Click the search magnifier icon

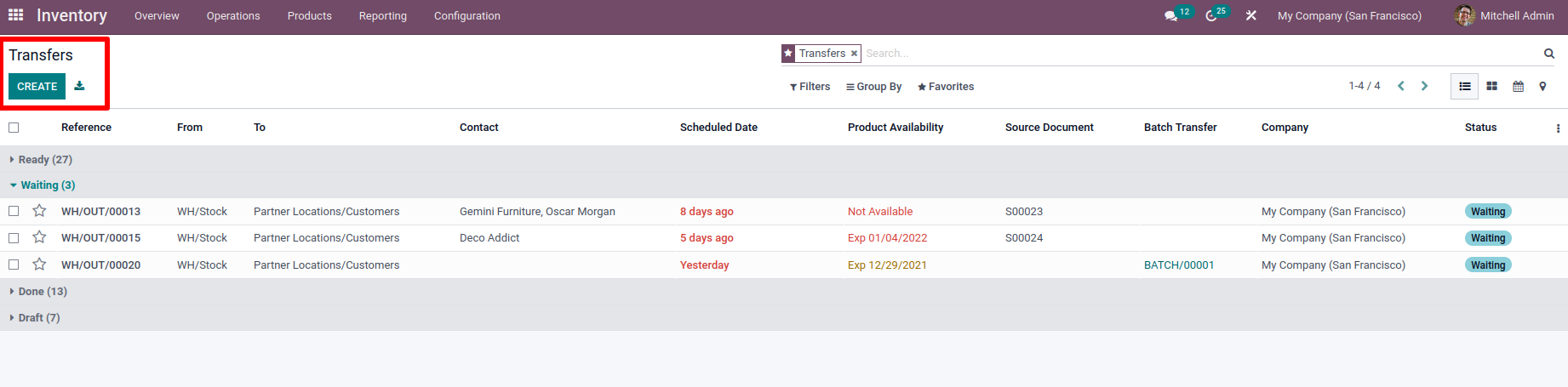click(1549, 54)
